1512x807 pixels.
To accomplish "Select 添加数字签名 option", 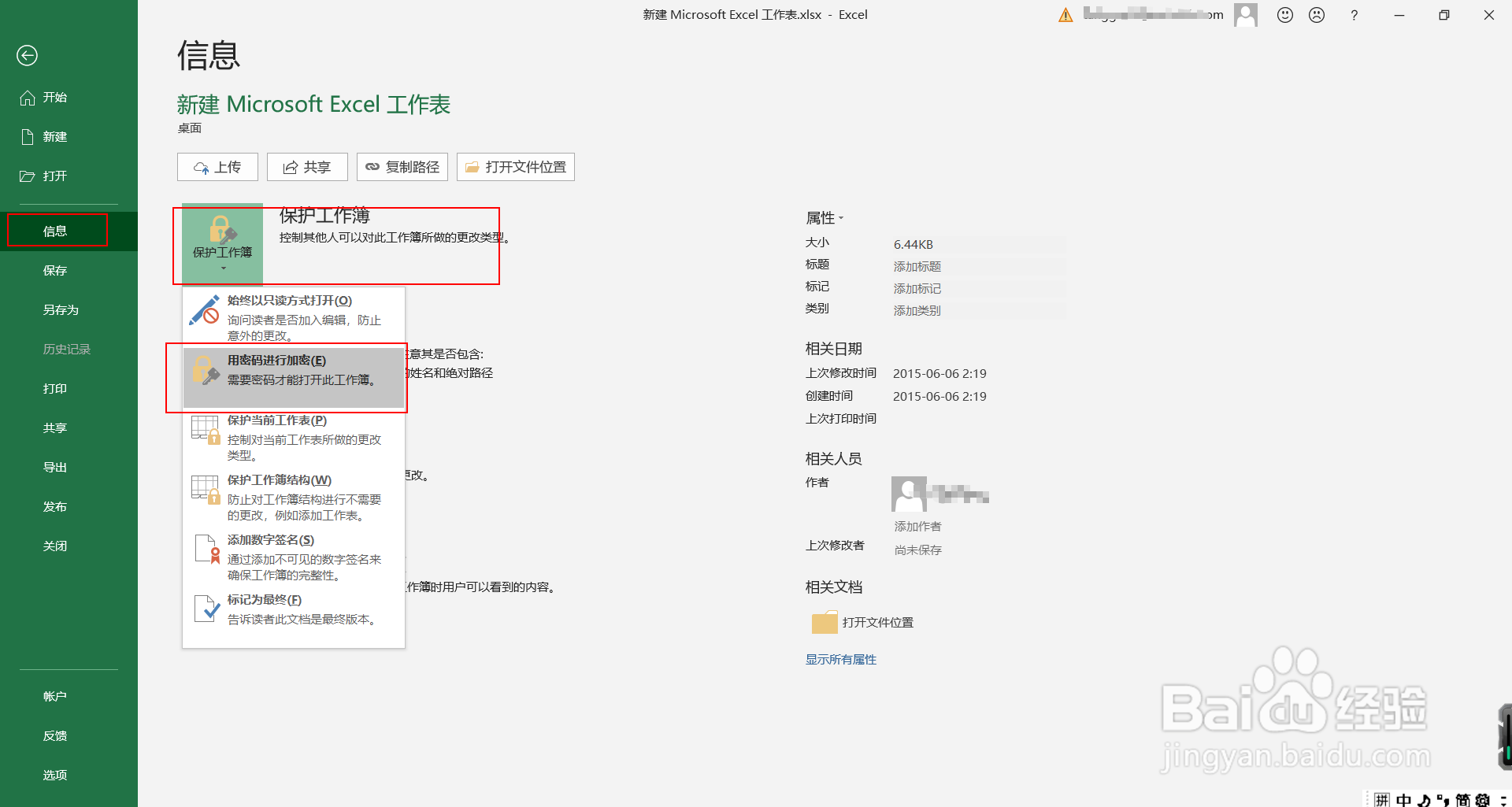I will [x=294, y=557].
